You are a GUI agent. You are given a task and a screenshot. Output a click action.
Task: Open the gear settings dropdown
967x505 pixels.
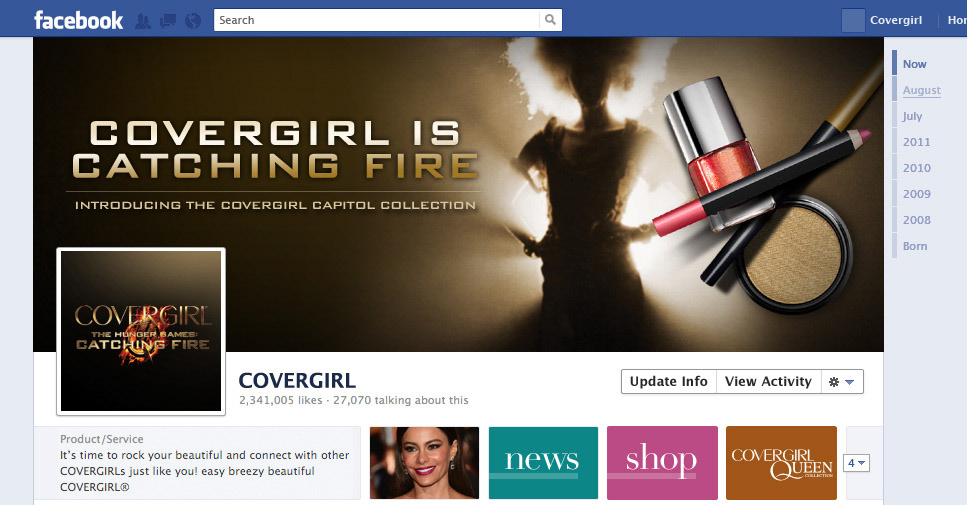842,382
